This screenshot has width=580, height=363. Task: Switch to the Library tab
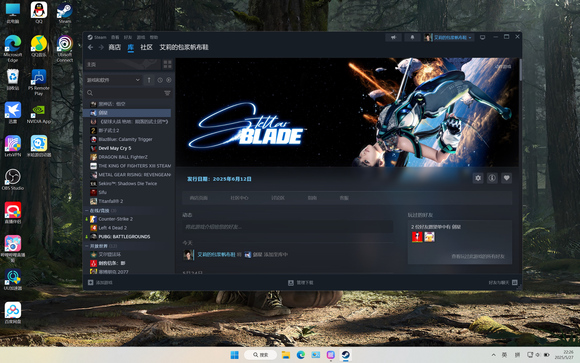pyautogui.click(x=131, y=47)
